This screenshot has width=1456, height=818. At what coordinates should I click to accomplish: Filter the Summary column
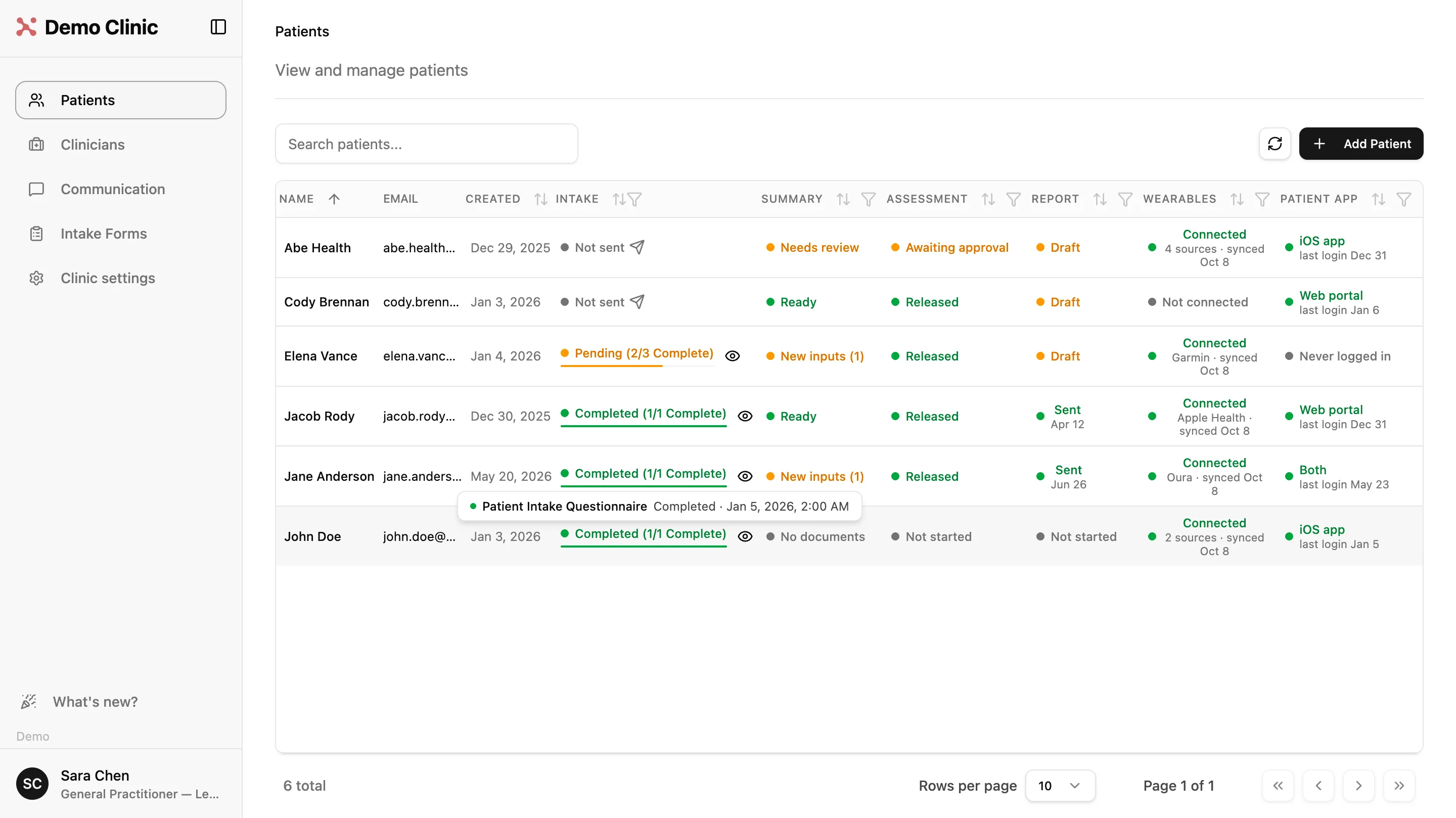coord(868,199)
